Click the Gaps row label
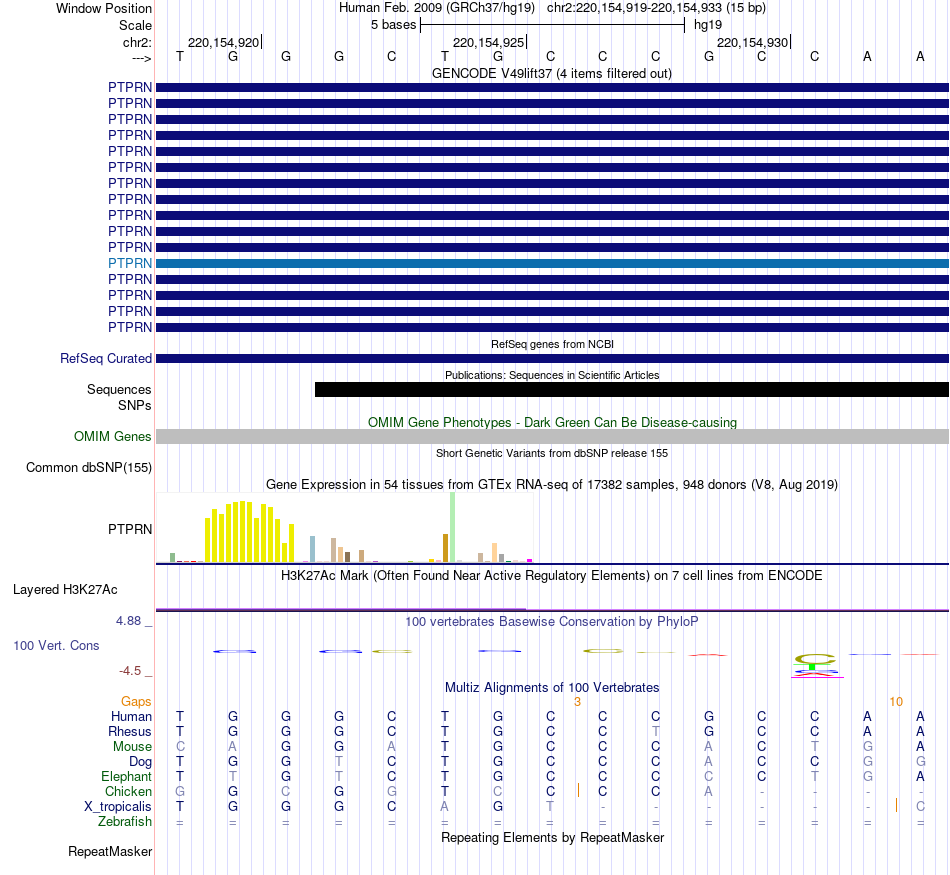950x875 pixels. 136,702
